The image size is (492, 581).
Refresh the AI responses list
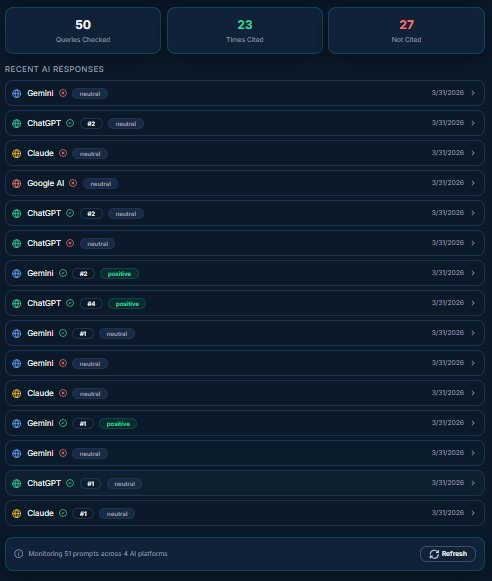click(448, 554)
